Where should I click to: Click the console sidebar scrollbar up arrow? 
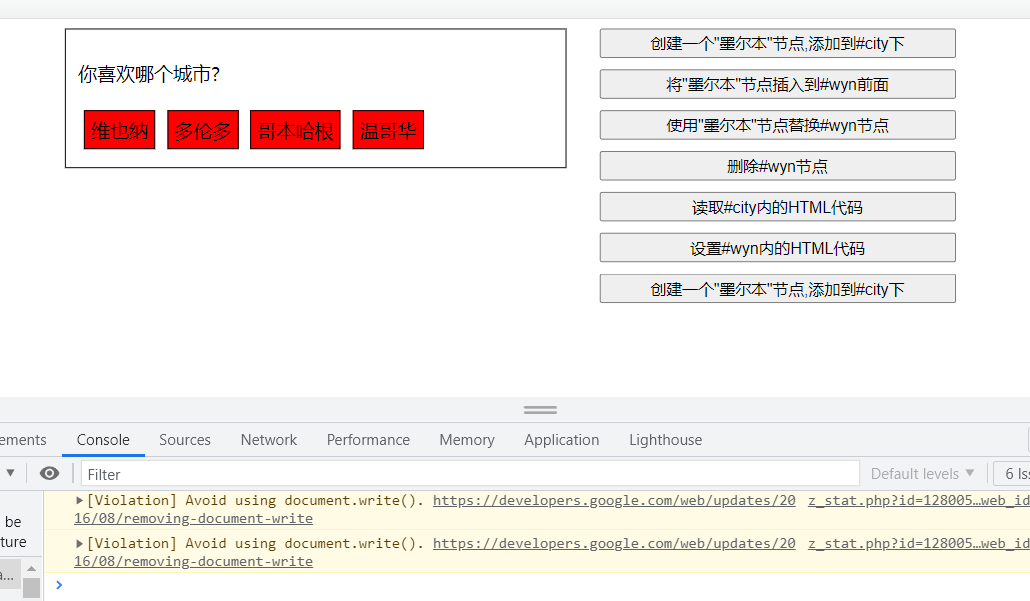[31, 568]
